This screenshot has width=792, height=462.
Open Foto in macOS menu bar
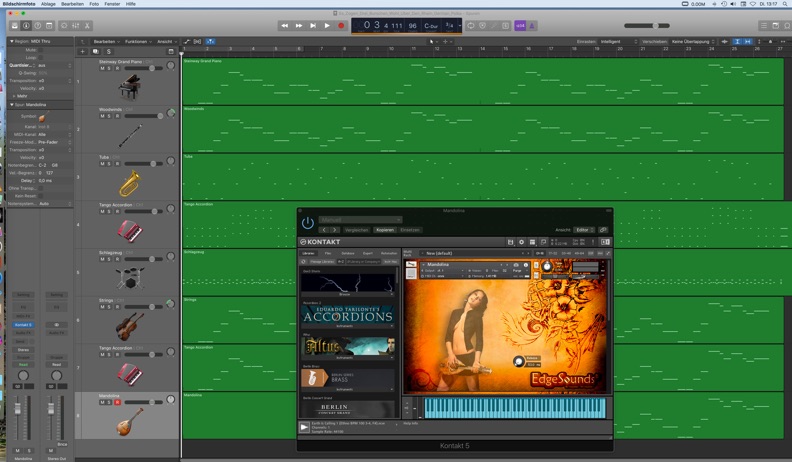tap(94, 4)
